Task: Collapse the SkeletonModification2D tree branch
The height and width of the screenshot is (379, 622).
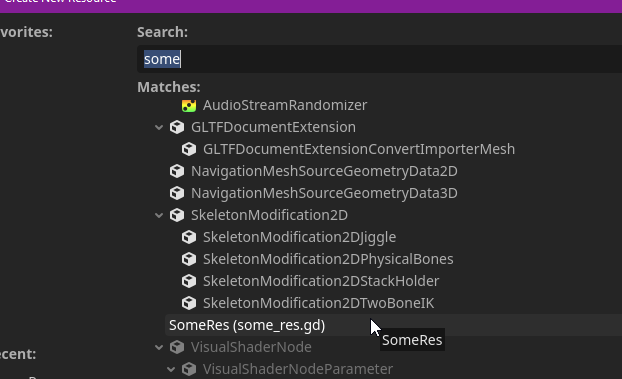Action: (159, 215)
